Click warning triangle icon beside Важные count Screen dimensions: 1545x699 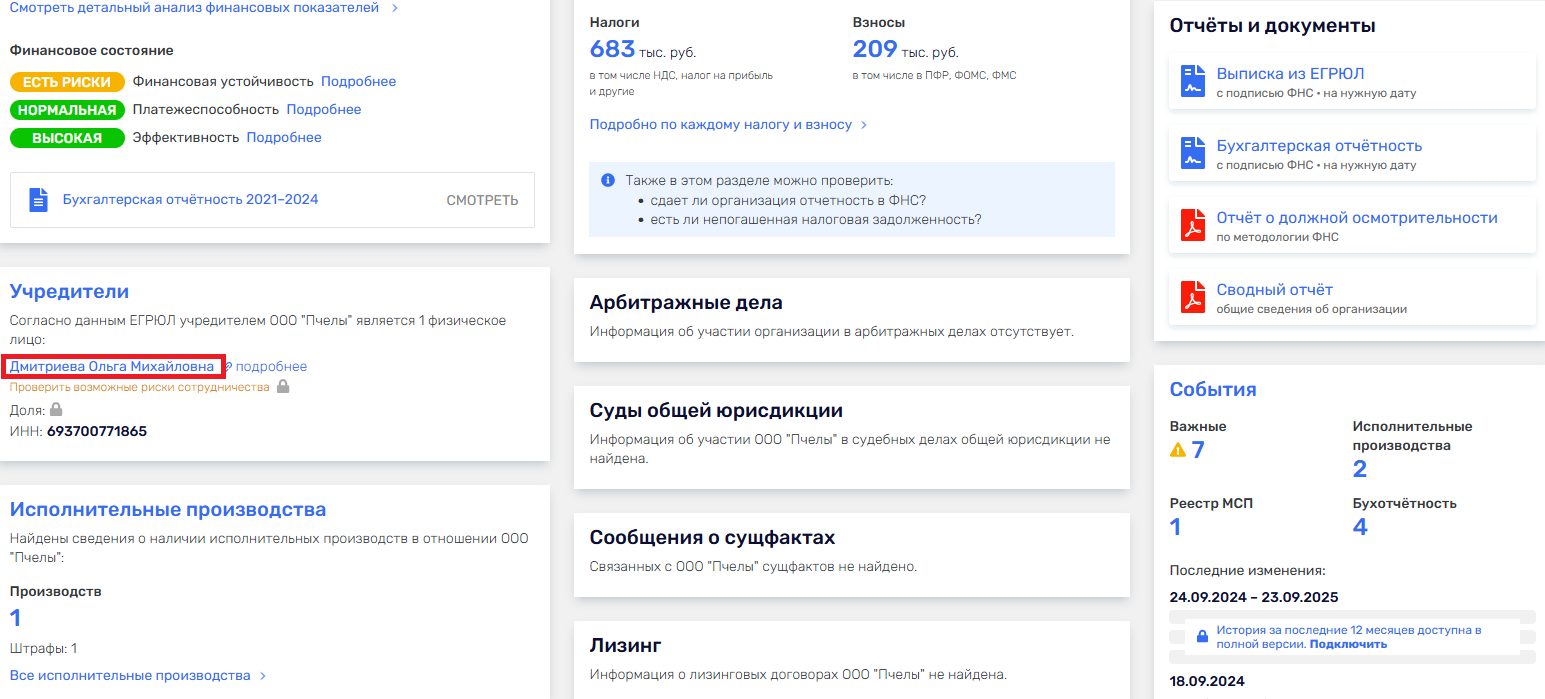tap(1178, 450)
